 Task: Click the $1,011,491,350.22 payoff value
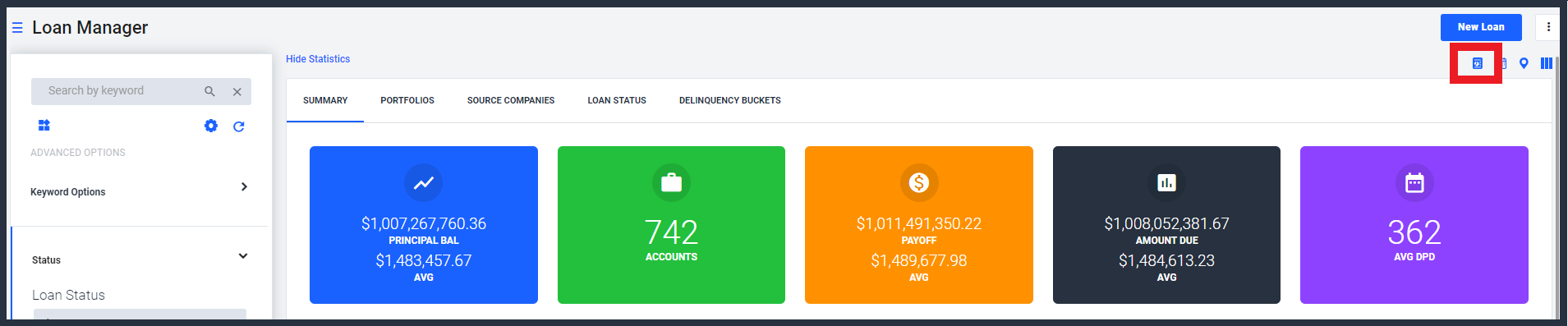pyautogui.click(x=919, y=223)
